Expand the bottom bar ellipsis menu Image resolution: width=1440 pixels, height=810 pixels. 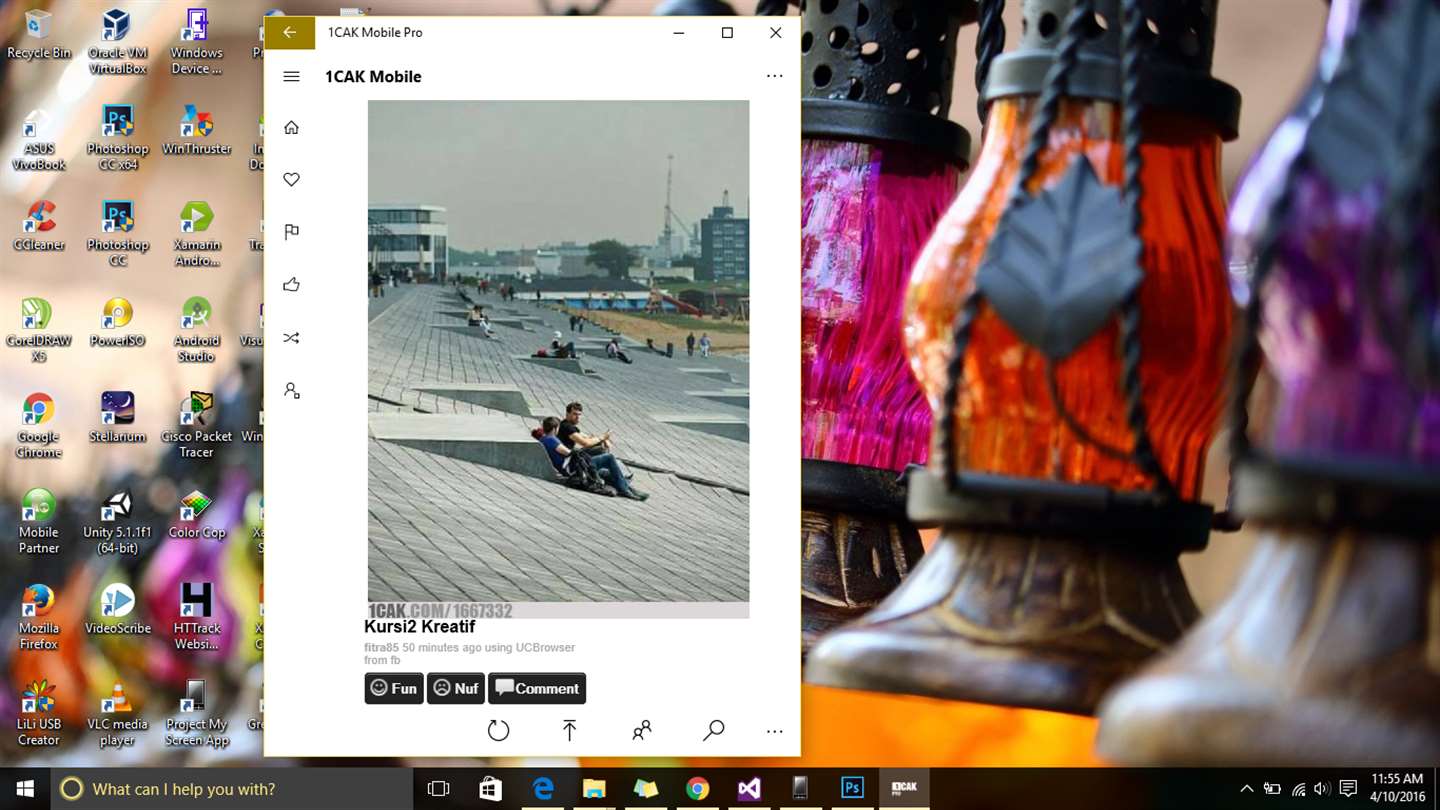pyautogui.click(x=774, y=731)
